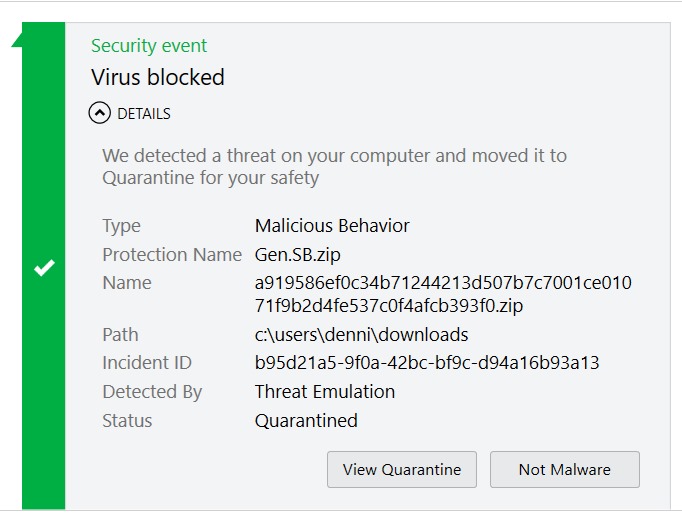The image size is (682, 521).
Task: Click the threat detection description message
Action: 334,167
